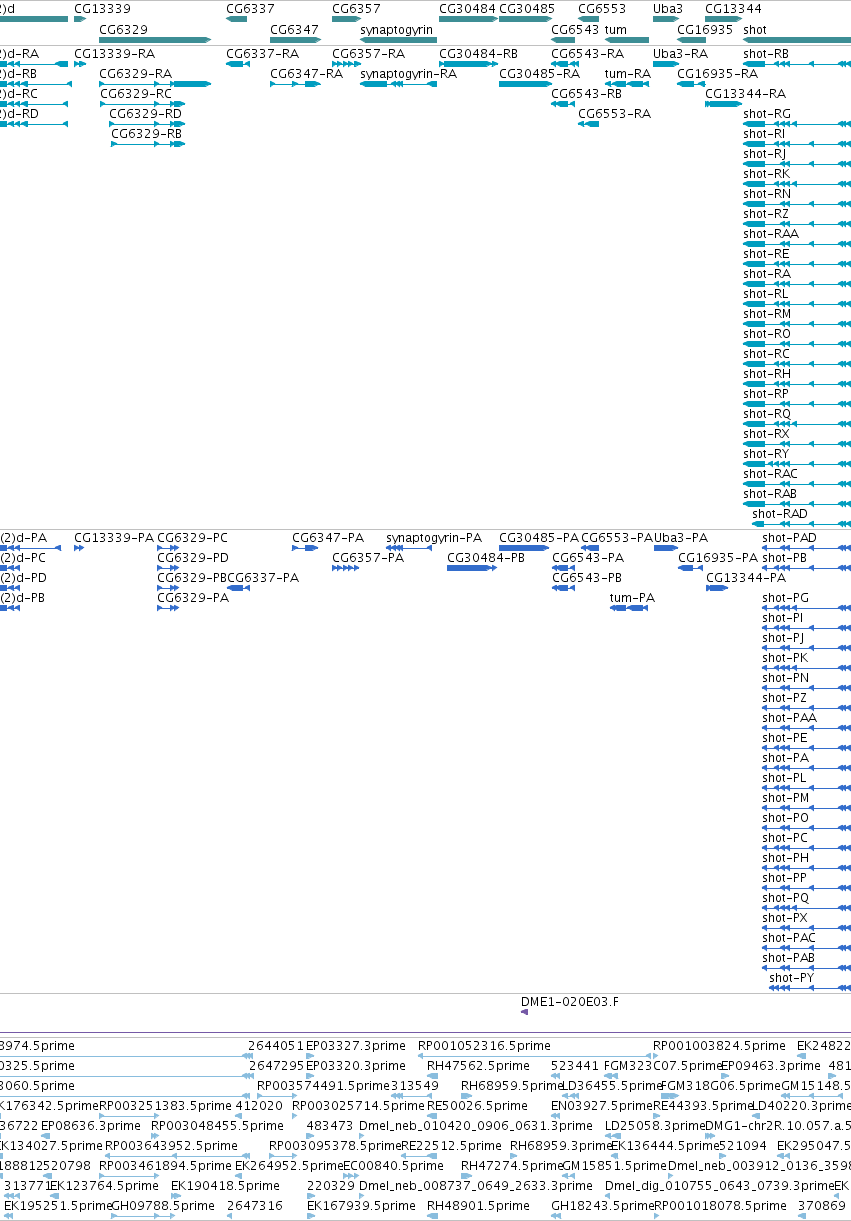The height and width of the screenshot is (1221, 851).
Task: Select transcript Uba3-RA
Action: pos(680,53)
